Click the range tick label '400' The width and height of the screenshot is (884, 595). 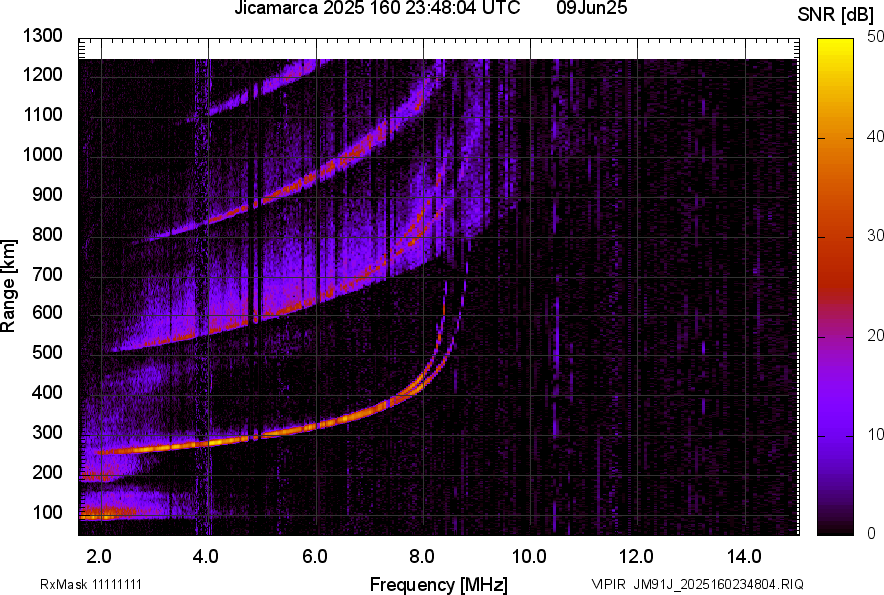[47, 392]
